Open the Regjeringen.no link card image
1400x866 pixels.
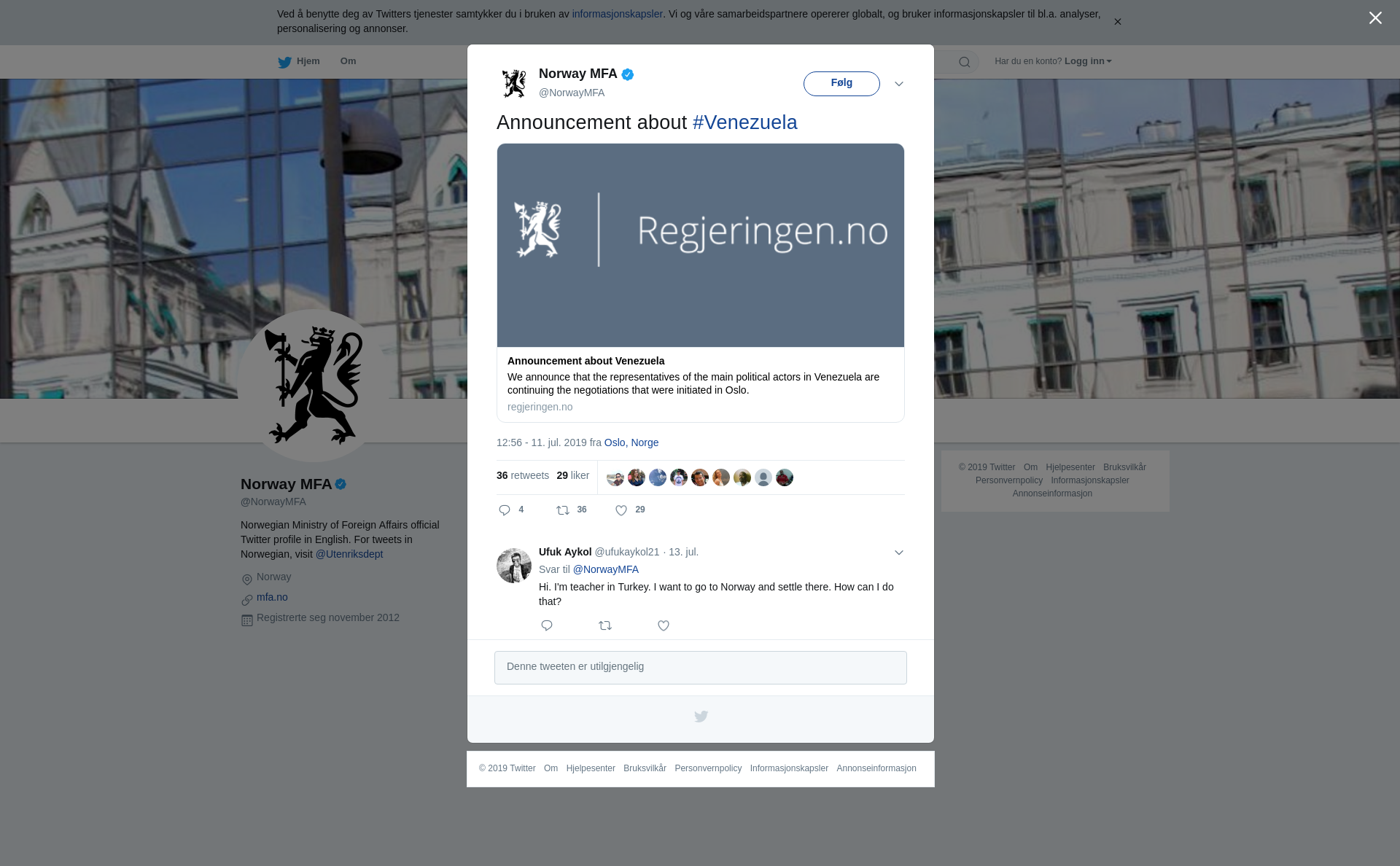click(x=700, y=245)
